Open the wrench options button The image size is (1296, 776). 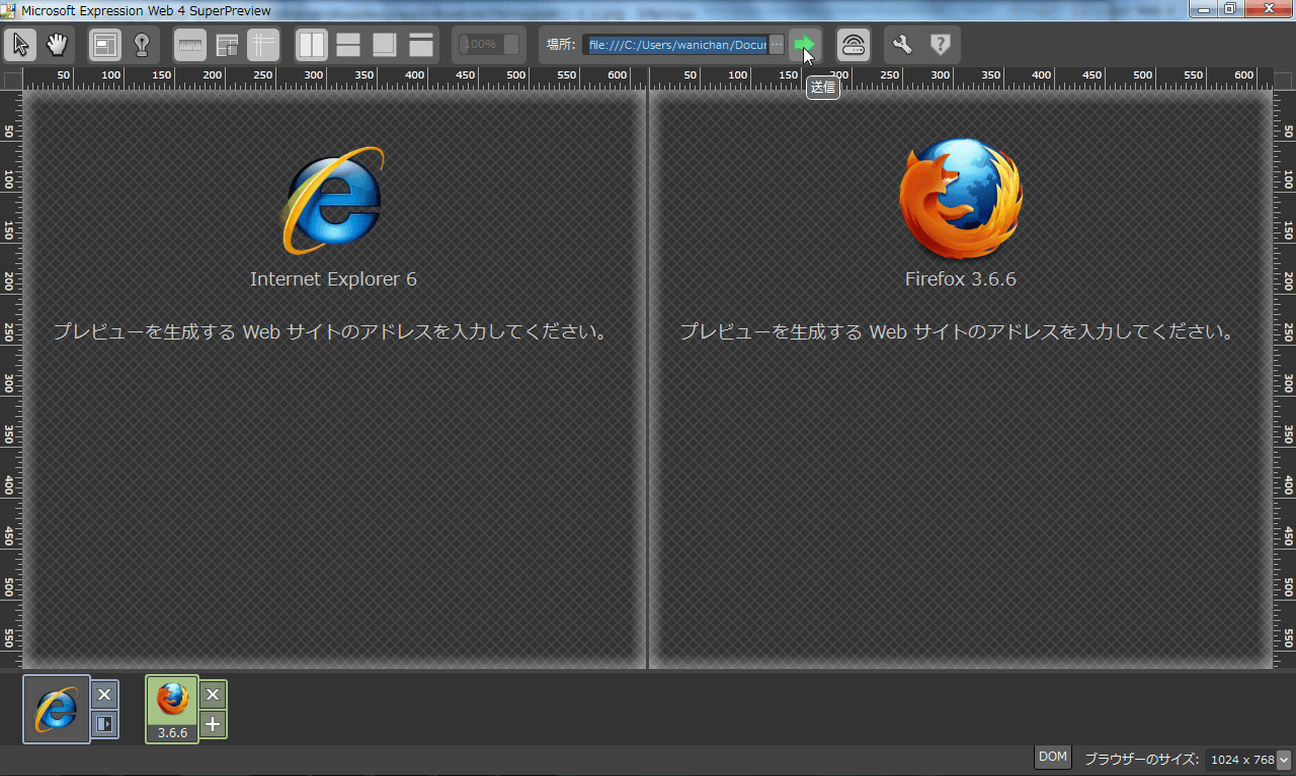pyautogui.click(x=902, y=45)
